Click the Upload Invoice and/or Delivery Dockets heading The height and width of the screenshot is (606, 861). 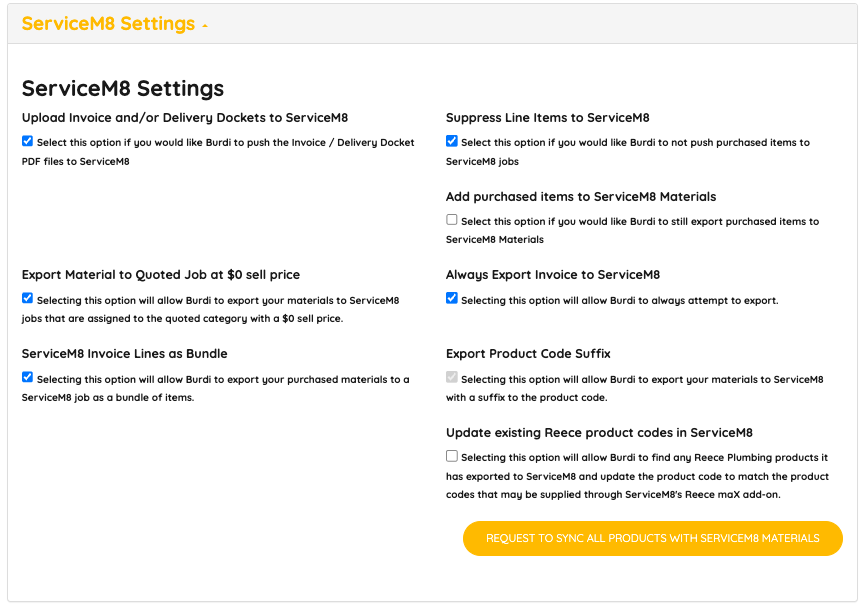click(184, 118)
